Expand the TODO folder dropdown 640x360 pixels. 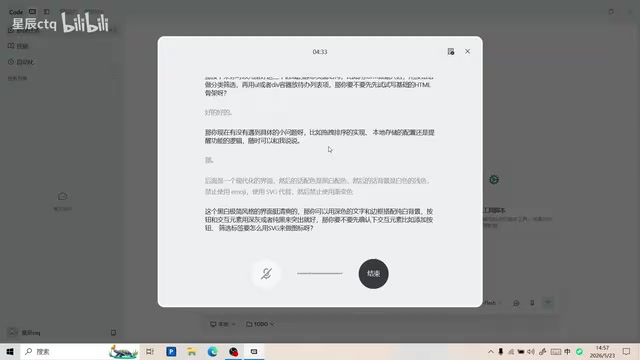pos(260,324)
